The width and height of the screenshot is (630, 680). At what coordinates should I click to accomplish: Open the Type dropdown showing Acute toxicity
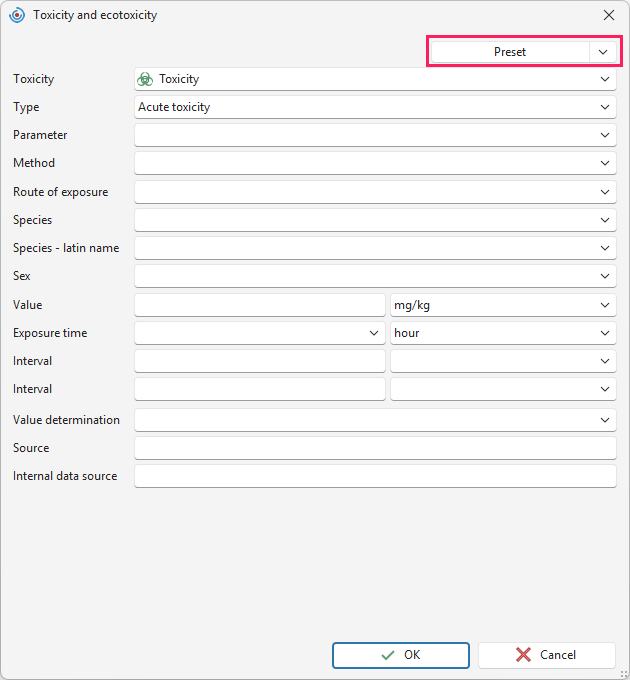(375, 107)
